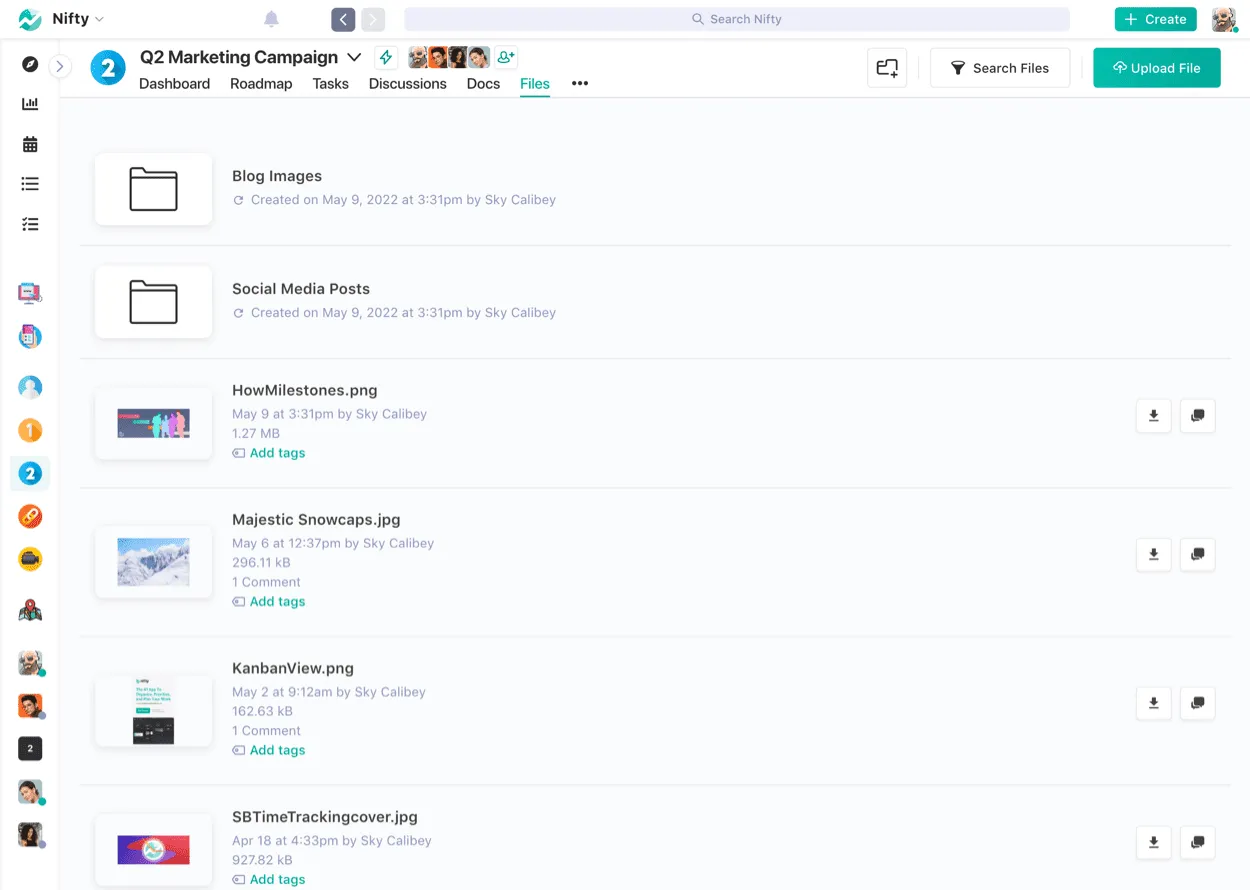Screen dimensions: 1250x890
Task: Open the notifications bell icon
Action: [x=269, y=18]
